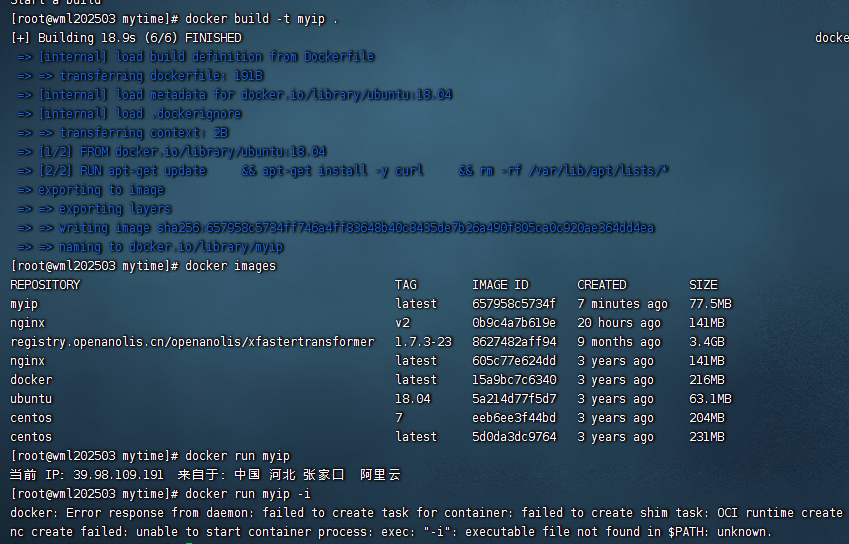Click tag '7' of centos row
This screenshot has width=849, height=544.
(x=399, y=418)
